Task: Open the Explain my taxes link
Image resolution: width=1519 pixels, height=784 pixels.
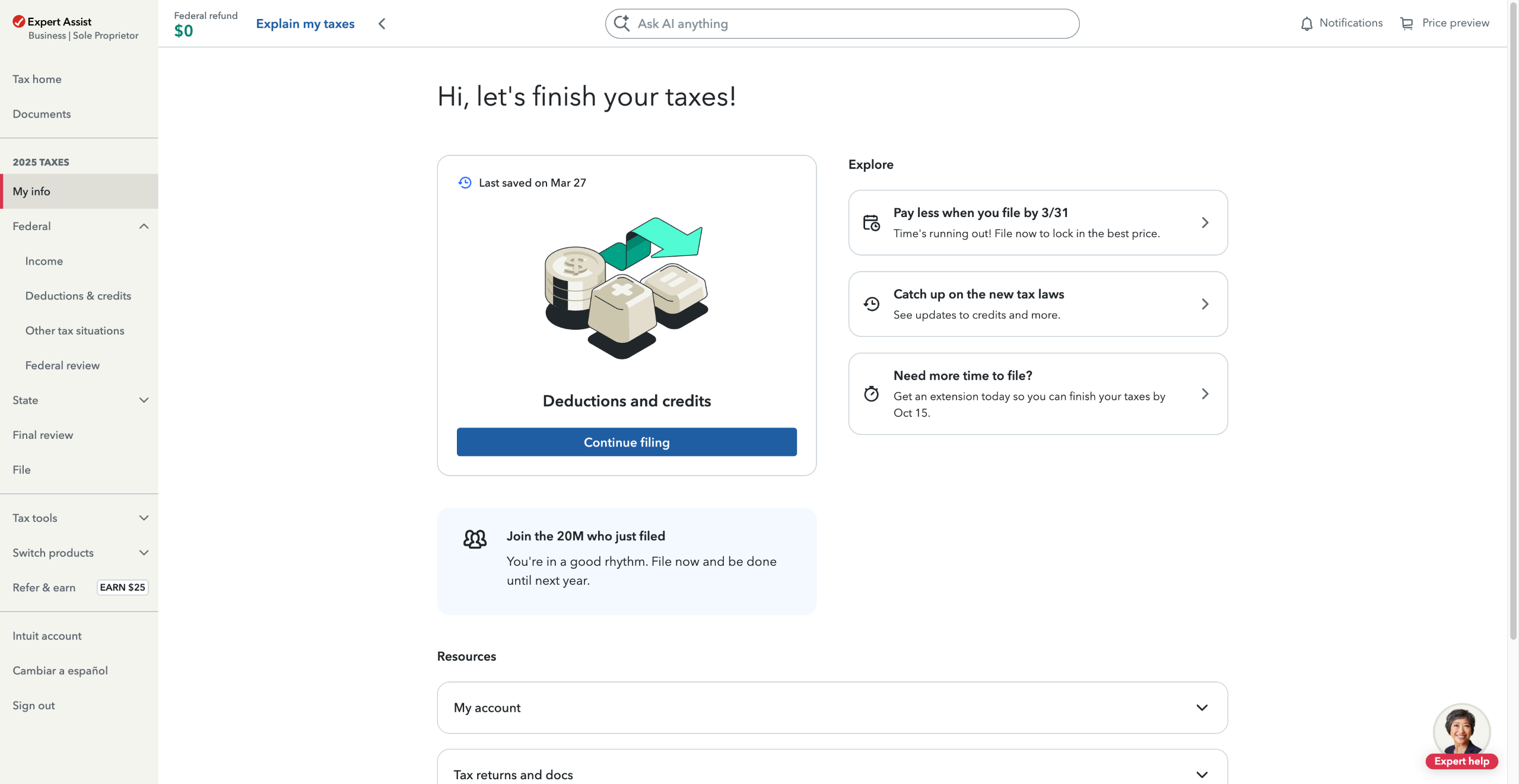Action: coord(305,24)
